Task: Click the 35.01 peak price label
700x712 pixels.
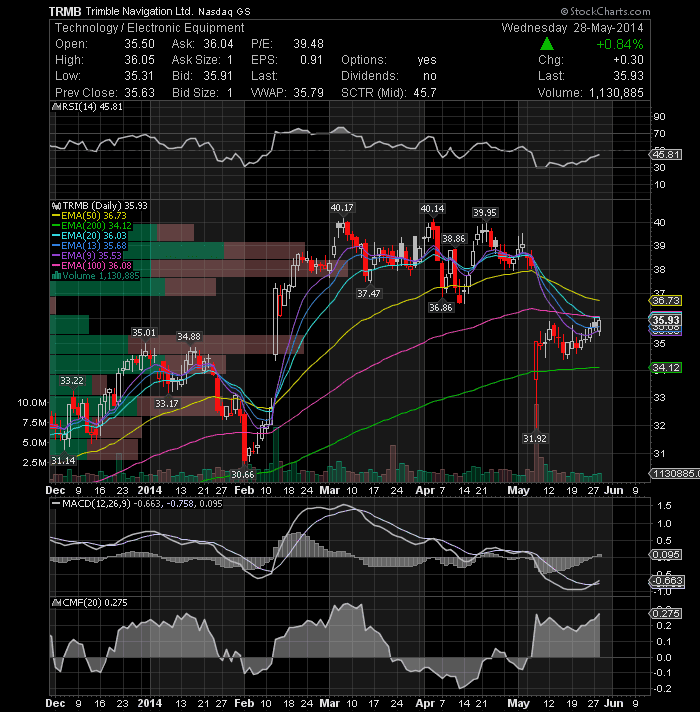Action: pos(144,333)
